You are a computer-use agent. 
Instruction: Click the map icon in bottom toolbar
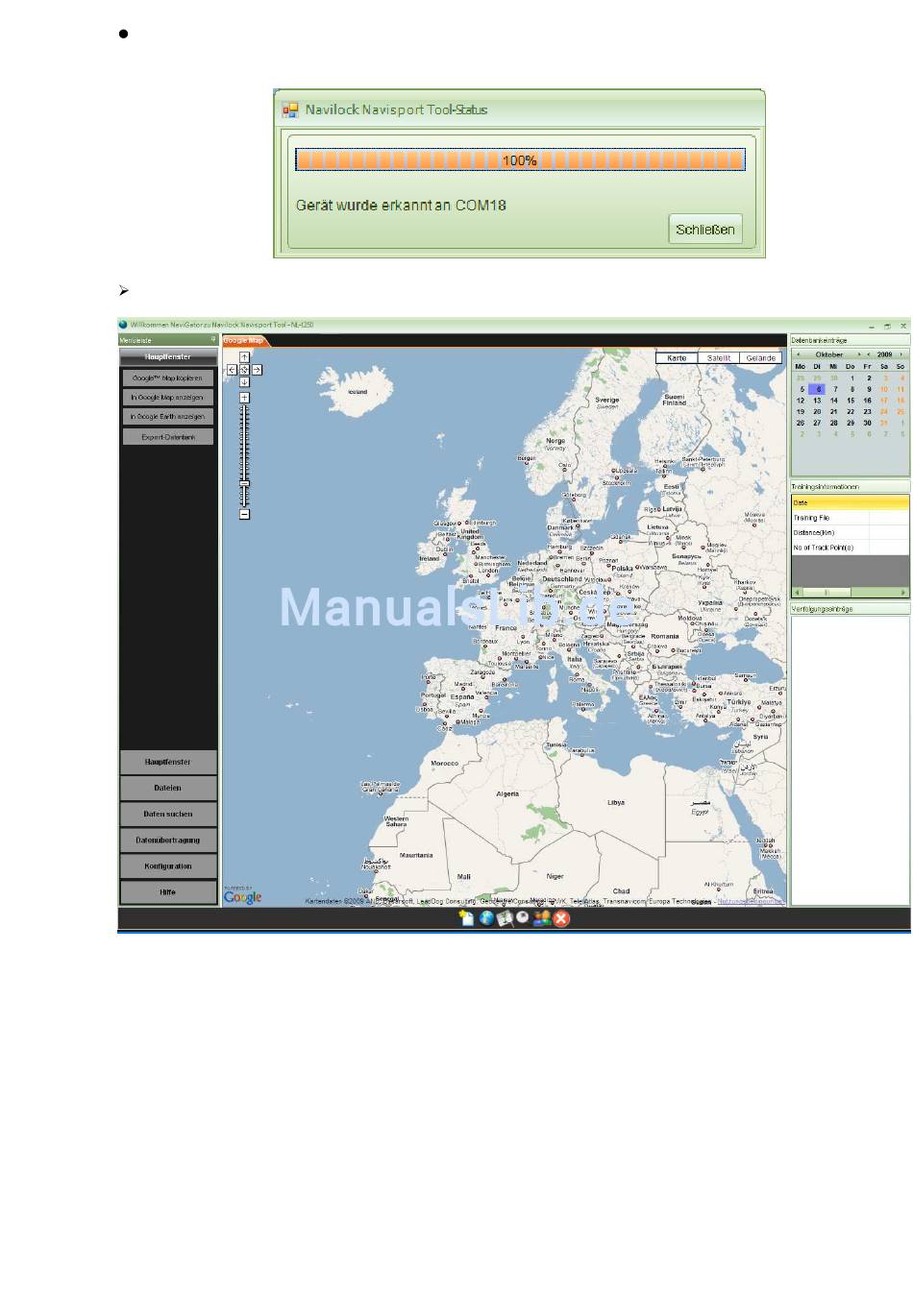505,918
